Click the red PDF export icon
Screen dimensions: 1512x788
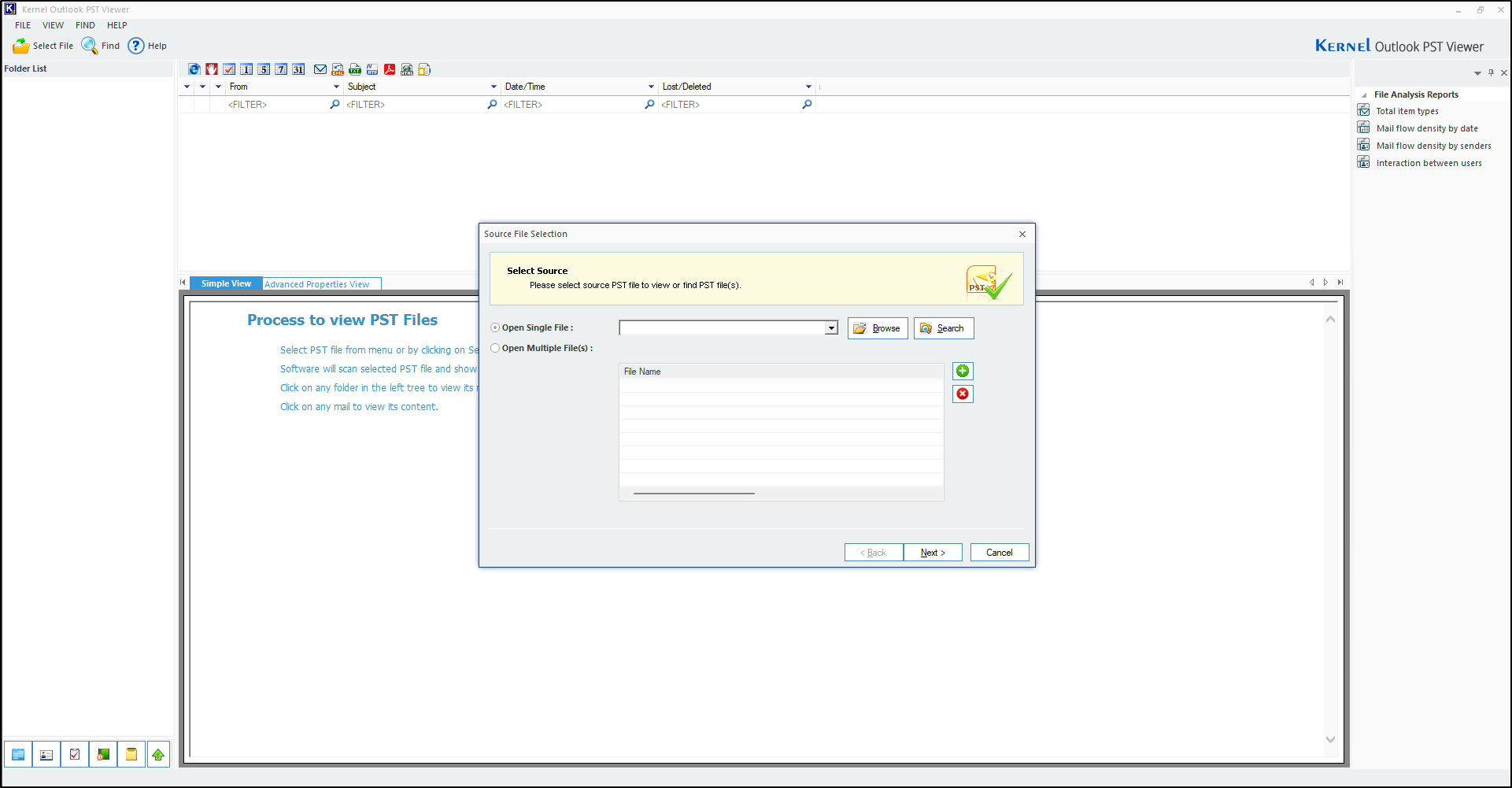coord(390,69)
